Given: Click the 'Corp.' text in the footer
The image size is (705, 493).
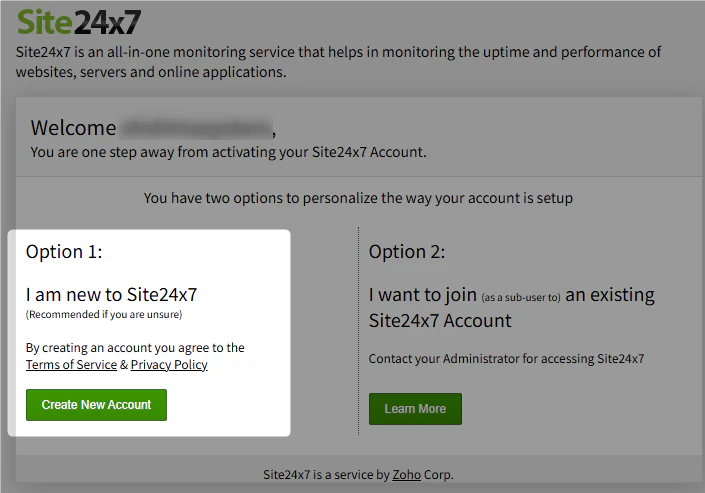Looking at the screenshot, I should [x=439, y=475].
